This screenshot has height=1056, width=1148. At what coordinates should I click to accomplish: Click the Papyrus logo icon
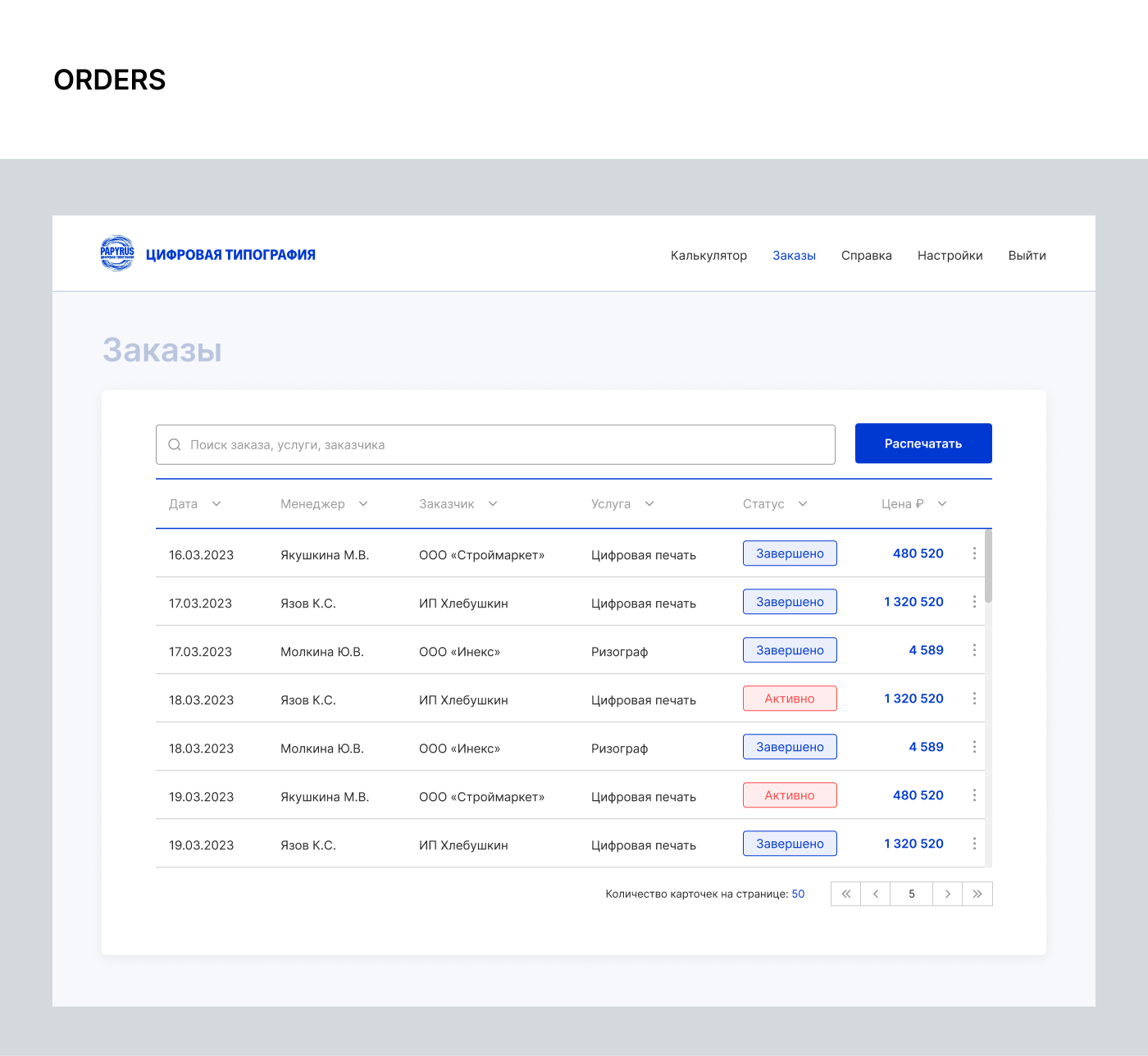coord(117,253)
